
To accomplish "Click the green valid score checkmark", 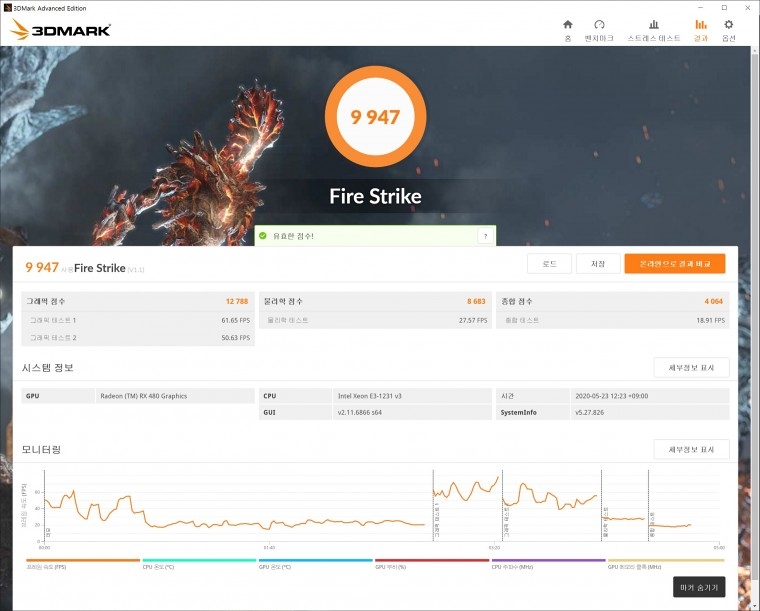I will click(x=263, y=236).
